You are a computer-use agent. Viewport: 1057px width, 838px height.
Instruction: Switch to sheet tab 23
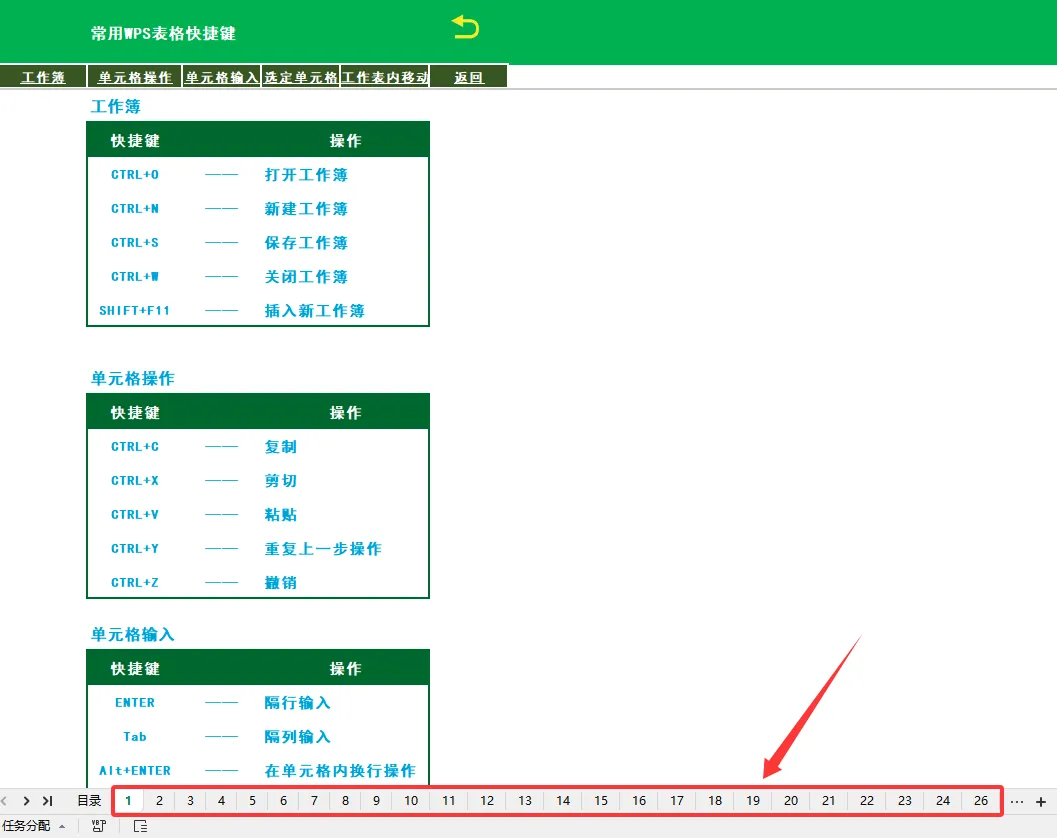[905, 801]
